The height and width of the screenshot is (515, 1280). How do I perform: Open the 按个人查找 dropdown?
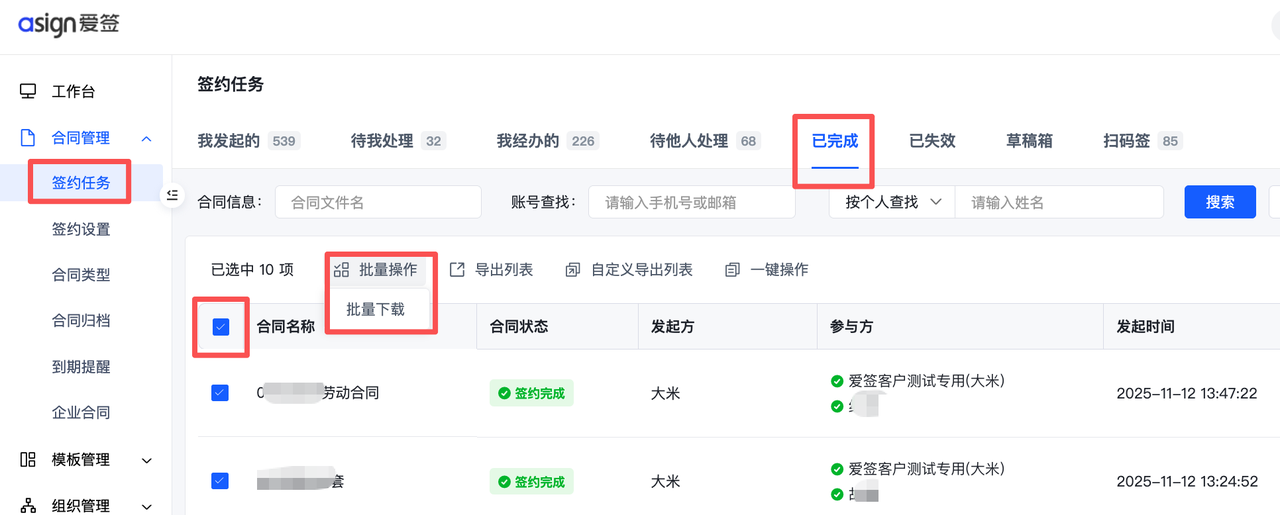click(x=892, y=202)
